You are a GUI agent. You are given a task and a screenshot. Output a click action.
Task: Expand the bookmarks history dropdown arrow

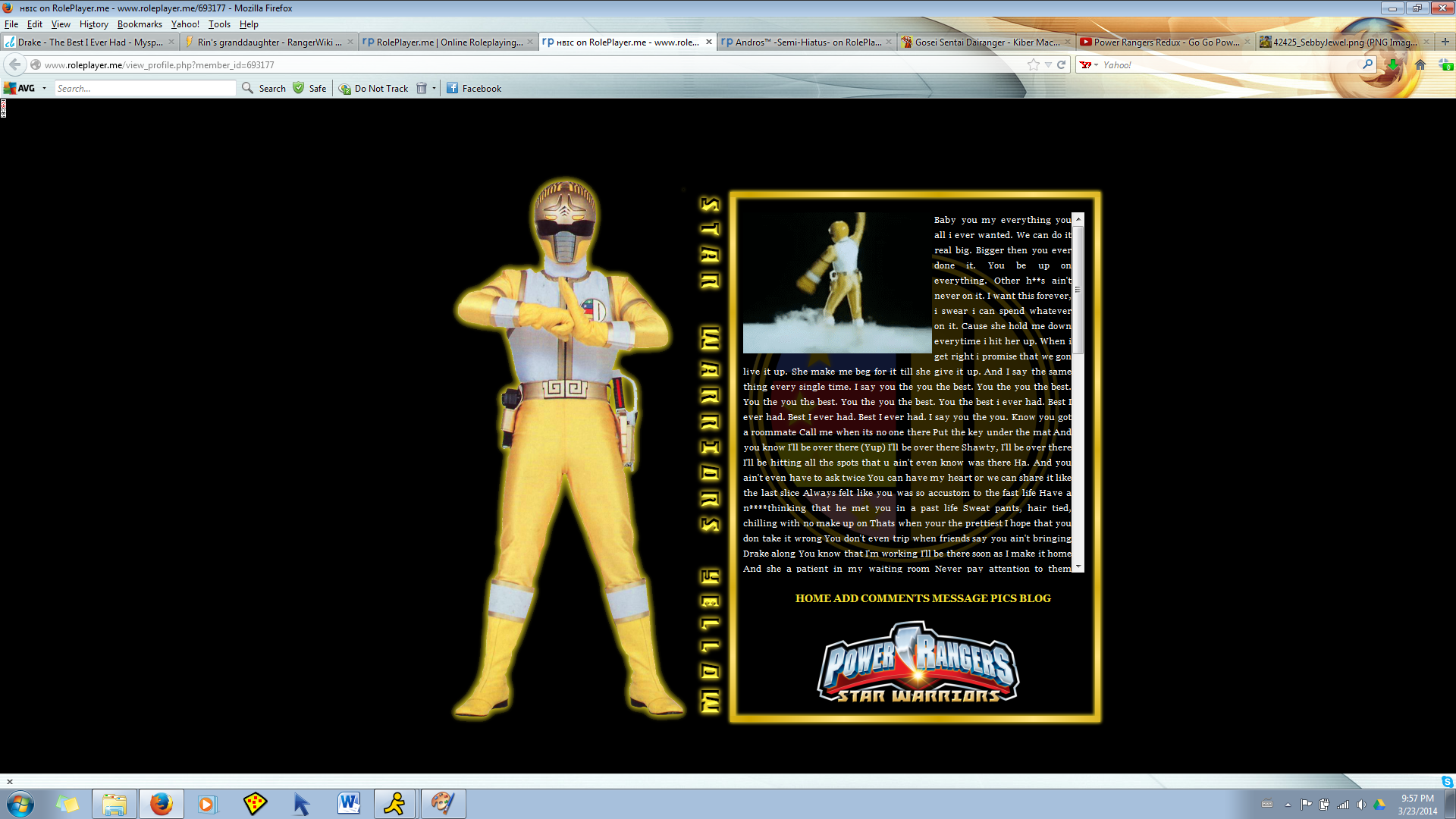coord(1048,64)
